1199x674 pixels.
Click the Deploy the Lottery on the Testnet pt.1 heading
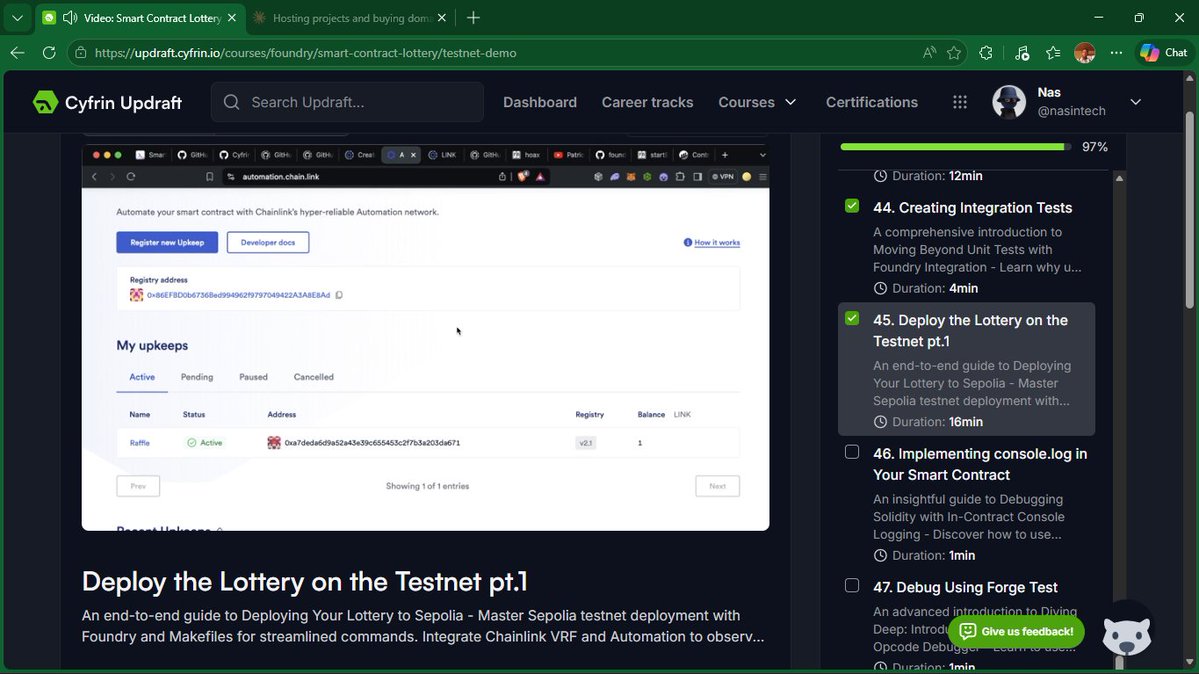pyautogui.click(x=304, y=581)
